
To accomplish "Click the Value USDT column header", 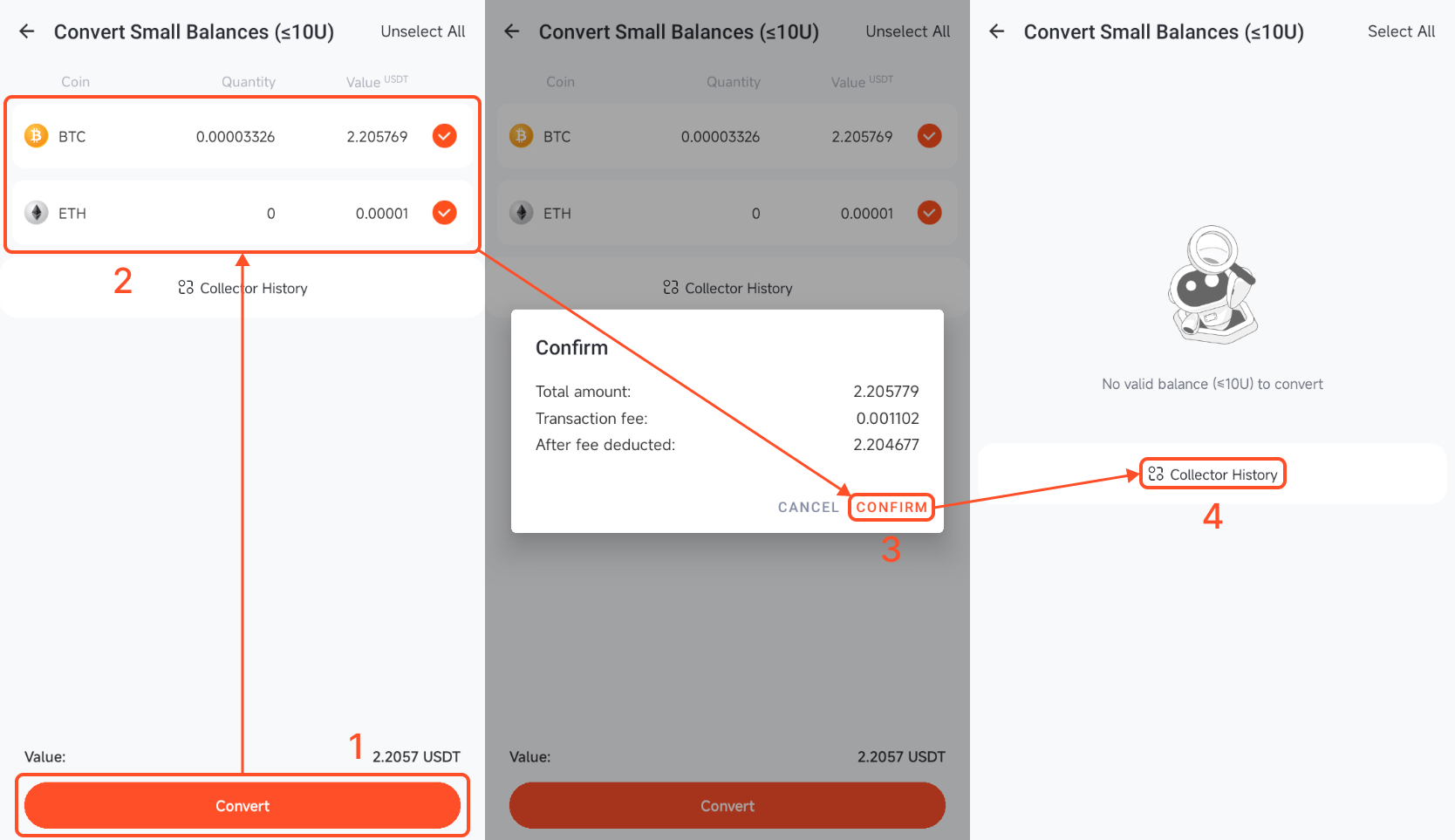I will point(376,81).
